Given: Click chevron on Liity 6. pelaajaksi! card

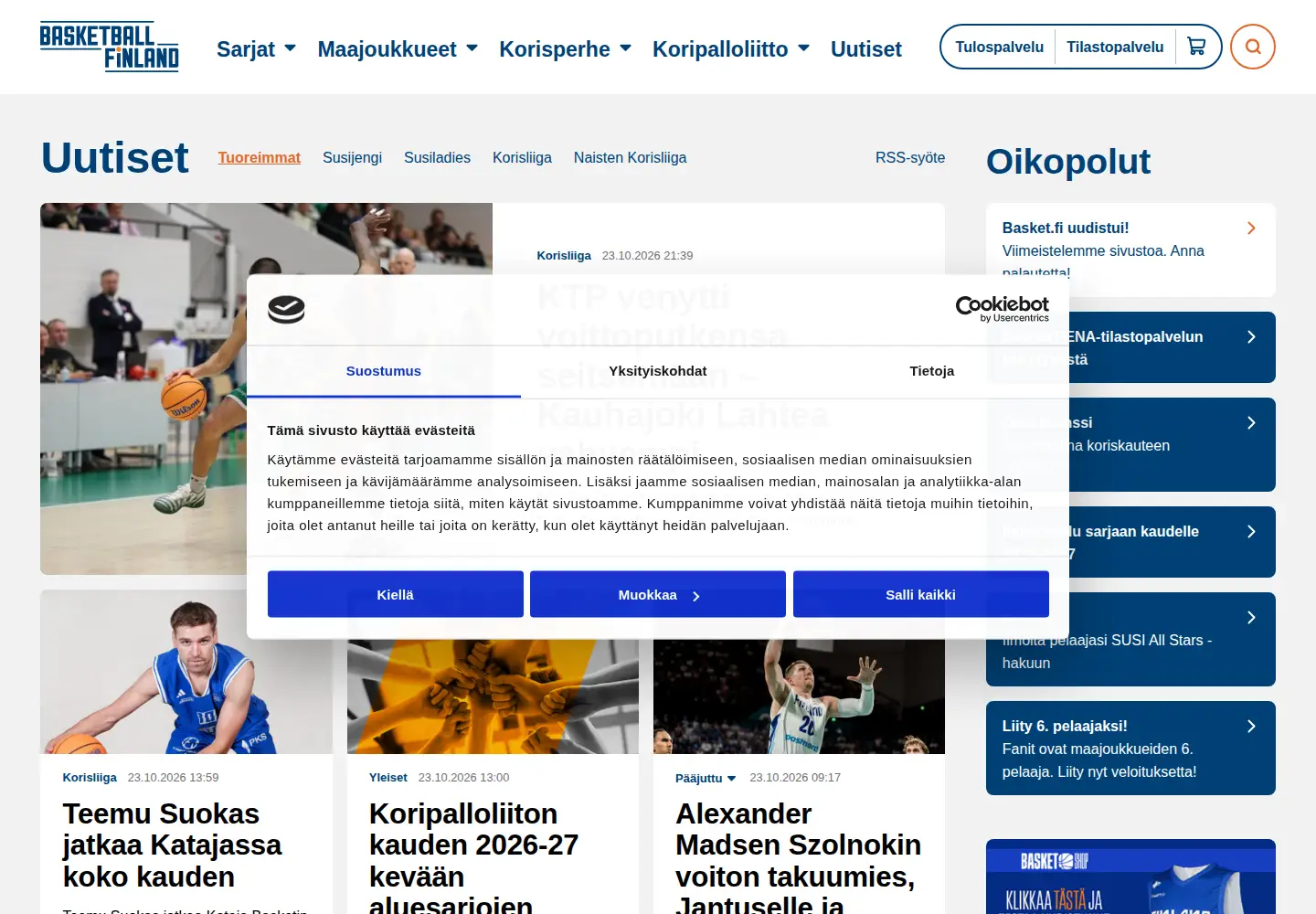Looking at the screenshot, I should [1251, 727].
